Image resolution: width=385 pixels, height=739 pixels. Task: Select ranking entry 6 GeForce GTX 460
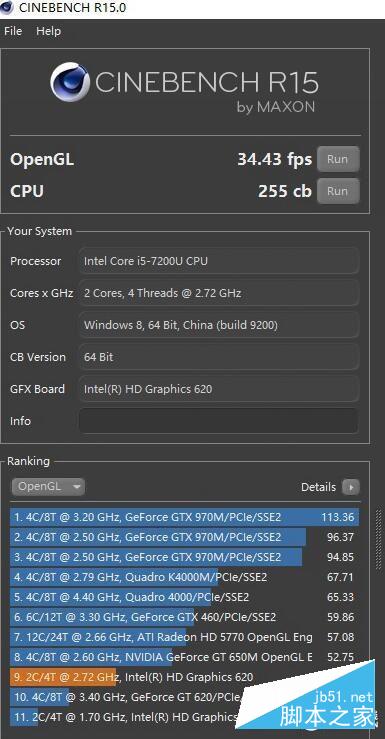[x=184, y=617]
